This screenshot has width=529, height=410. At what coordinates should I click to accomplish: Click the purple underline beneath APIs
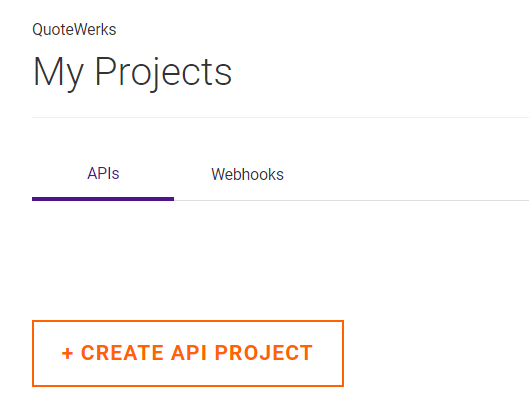pyautogui.click(x=103, y=199)
